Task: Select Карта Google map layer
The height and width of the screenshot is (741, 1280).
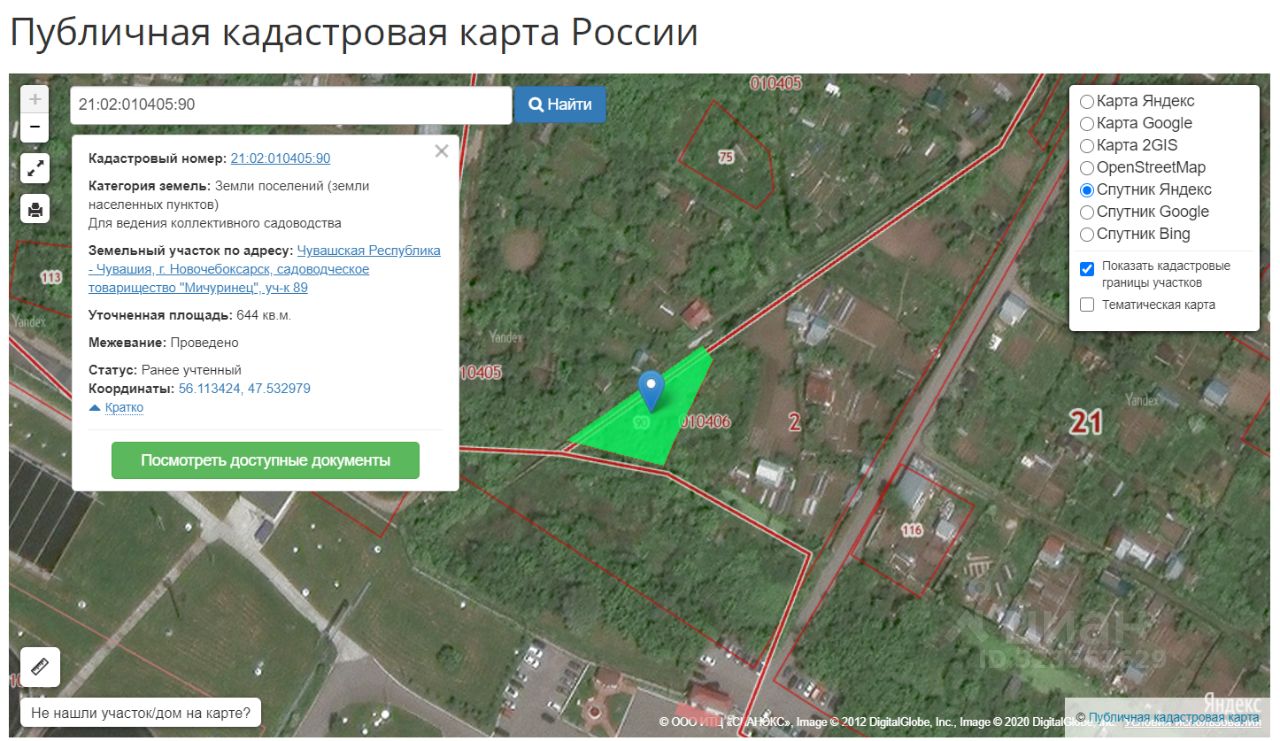Action: [1087, 123]
